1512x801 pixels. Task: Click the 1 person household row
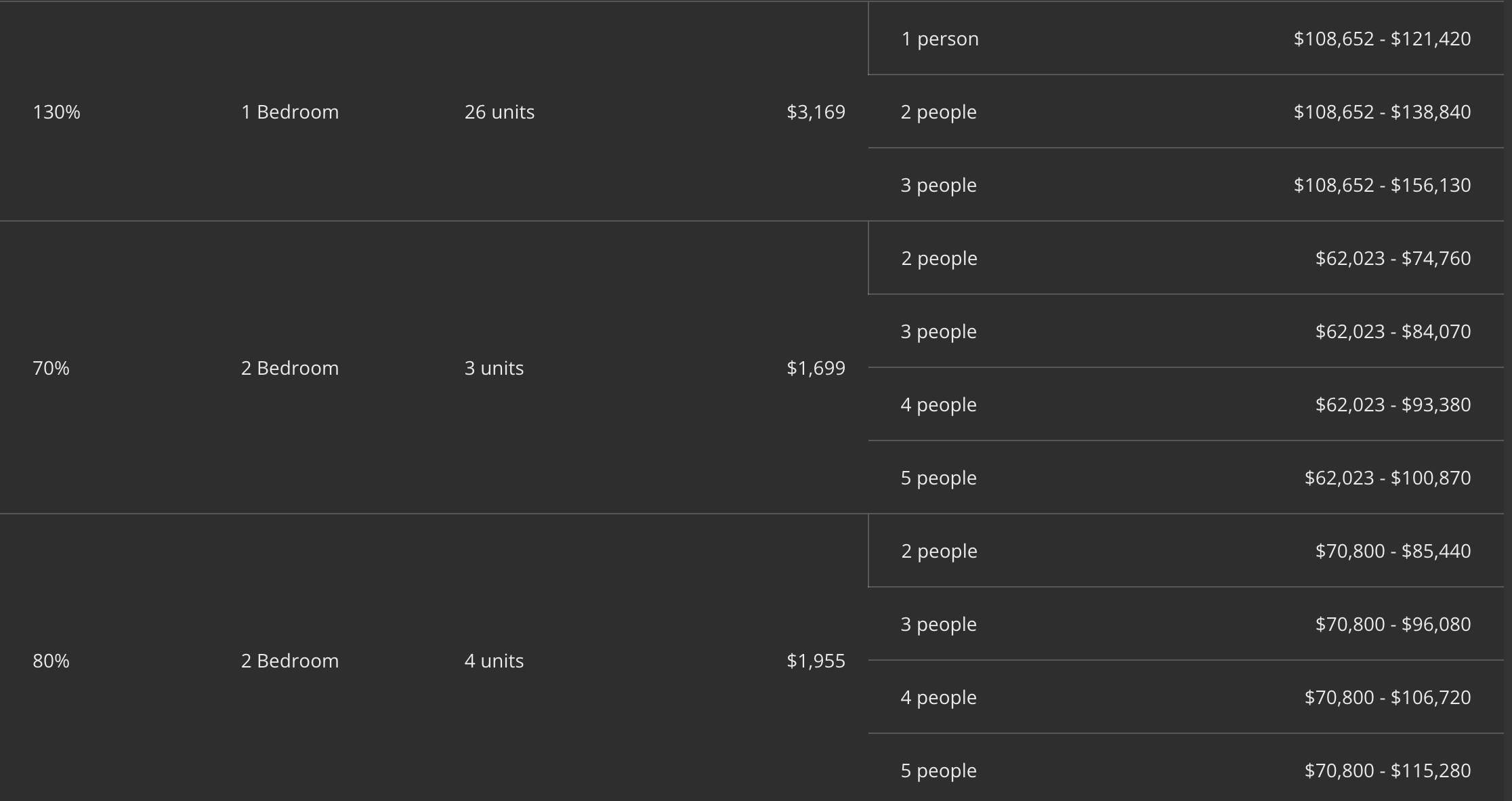tap(940, 39)
